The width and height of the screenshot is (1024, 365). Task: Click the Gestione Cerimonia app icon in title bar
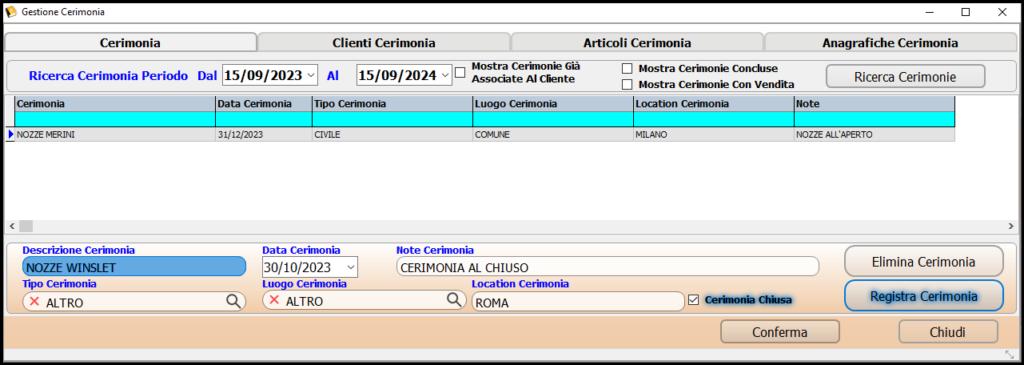pyautogui.click(x=11, y=12)
